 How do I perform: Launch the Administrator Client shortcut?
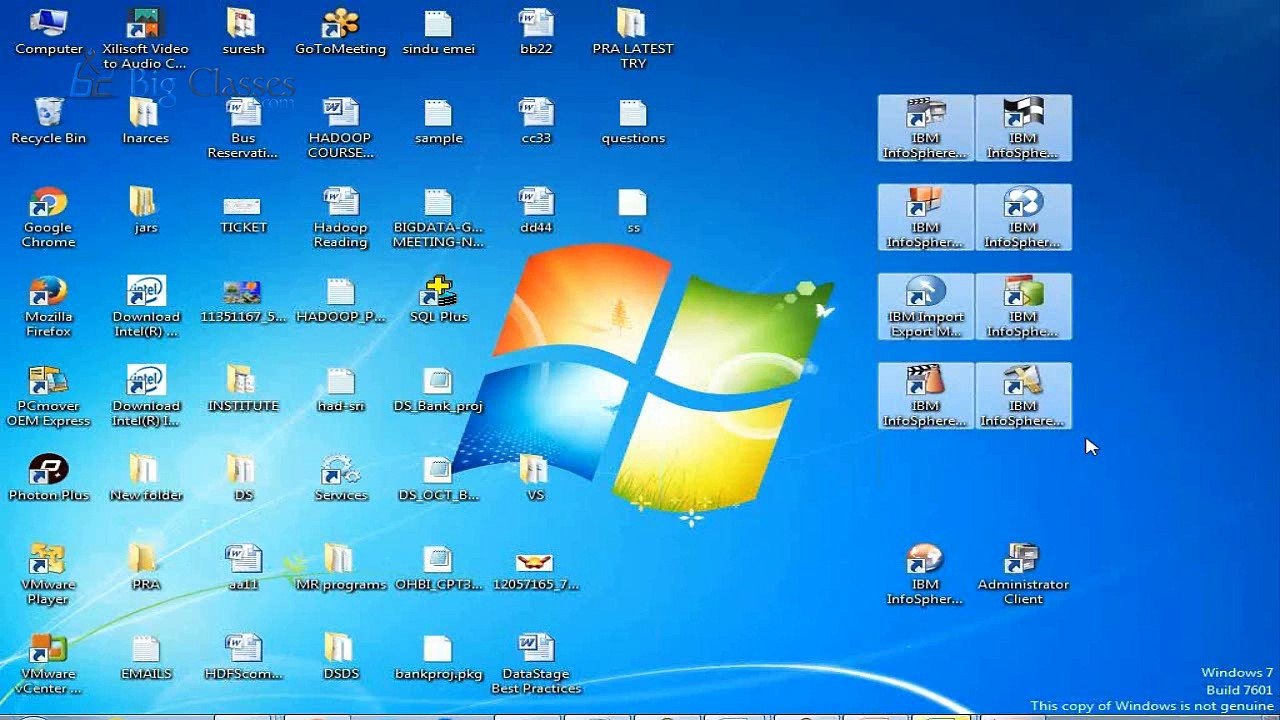pos(1023,574)
